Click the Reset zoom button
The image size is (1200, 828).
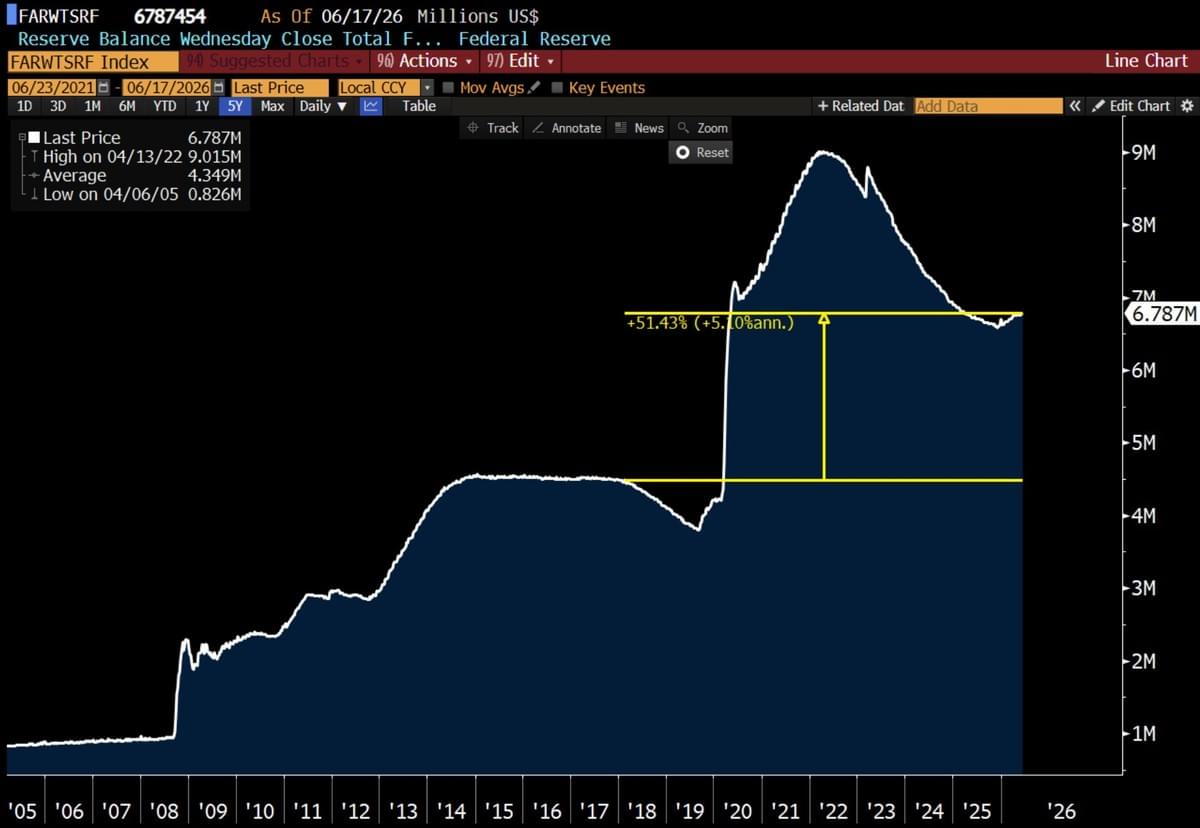coord(702,153)
